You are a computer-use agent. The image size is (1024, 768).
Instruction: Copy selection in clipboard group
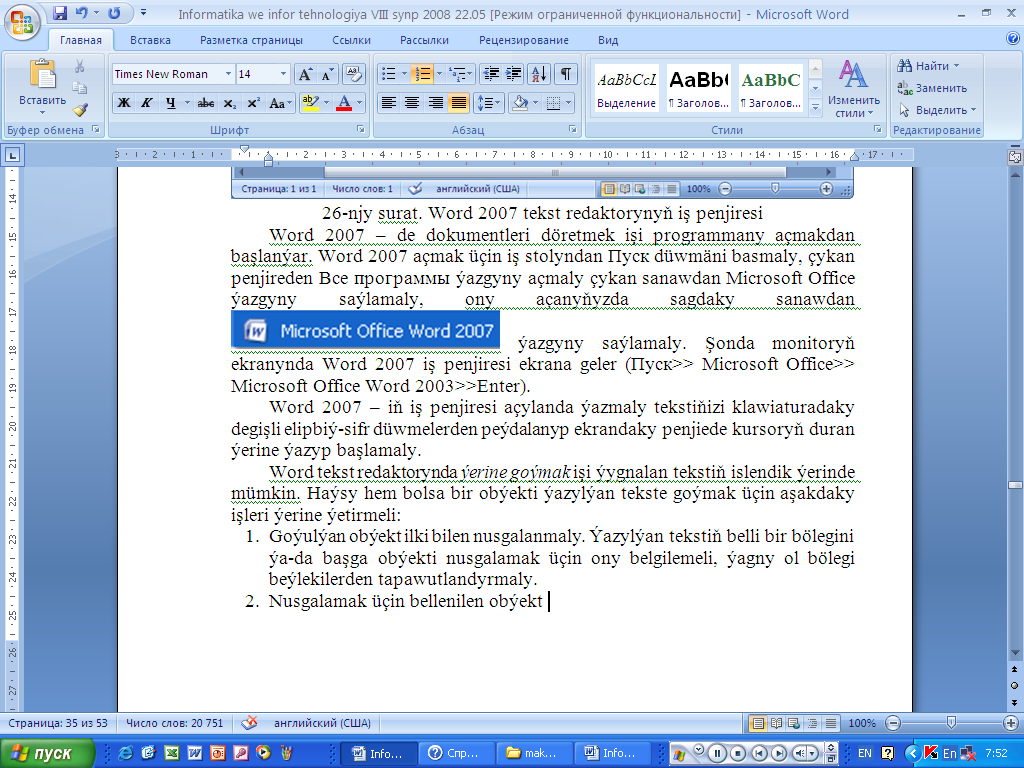[x=80, y=88]
